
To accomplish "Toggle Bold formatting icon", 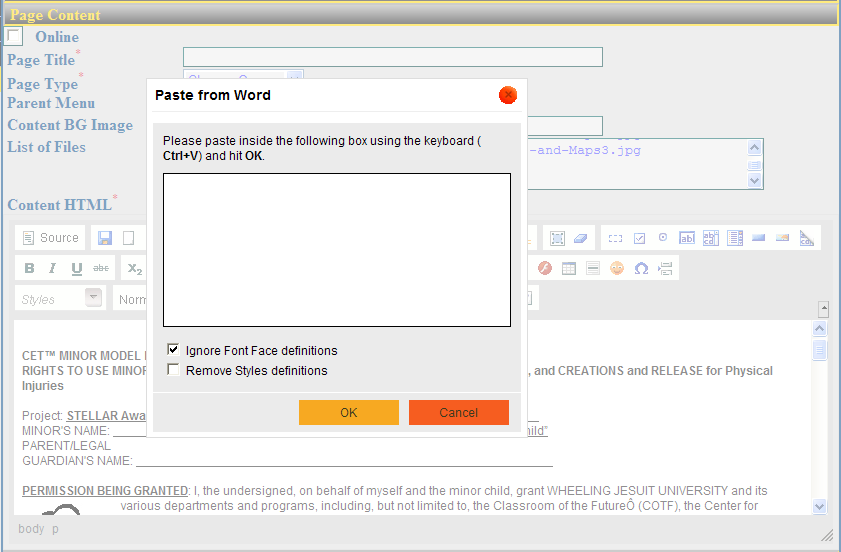I will (x=29, y=268).
